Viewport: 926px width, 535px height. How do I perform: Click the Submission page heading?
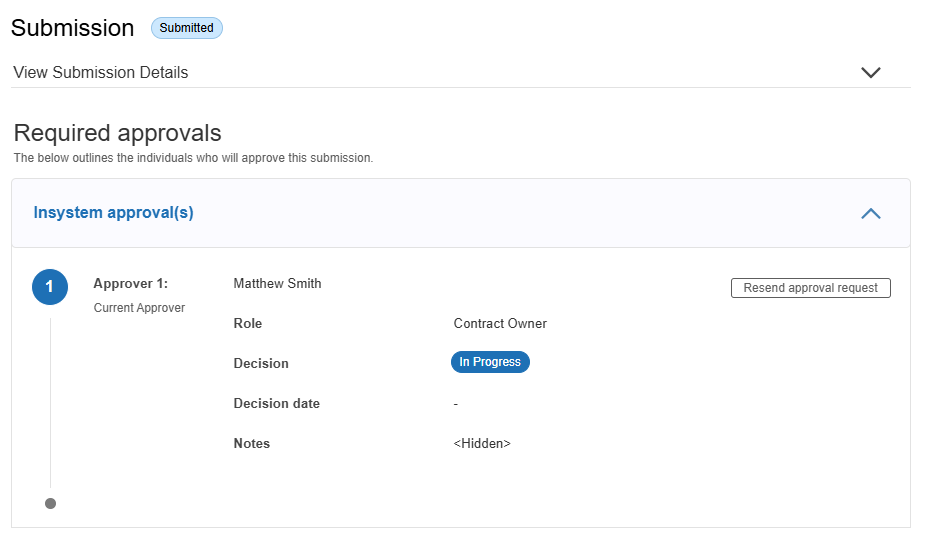click(73, 28)
